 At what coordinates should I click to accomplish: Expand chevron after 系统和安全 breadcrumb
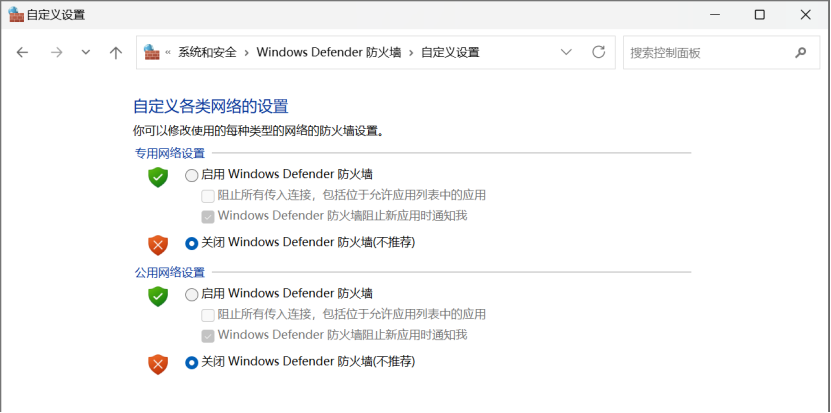pyautogui.click(x=246, y=52)
